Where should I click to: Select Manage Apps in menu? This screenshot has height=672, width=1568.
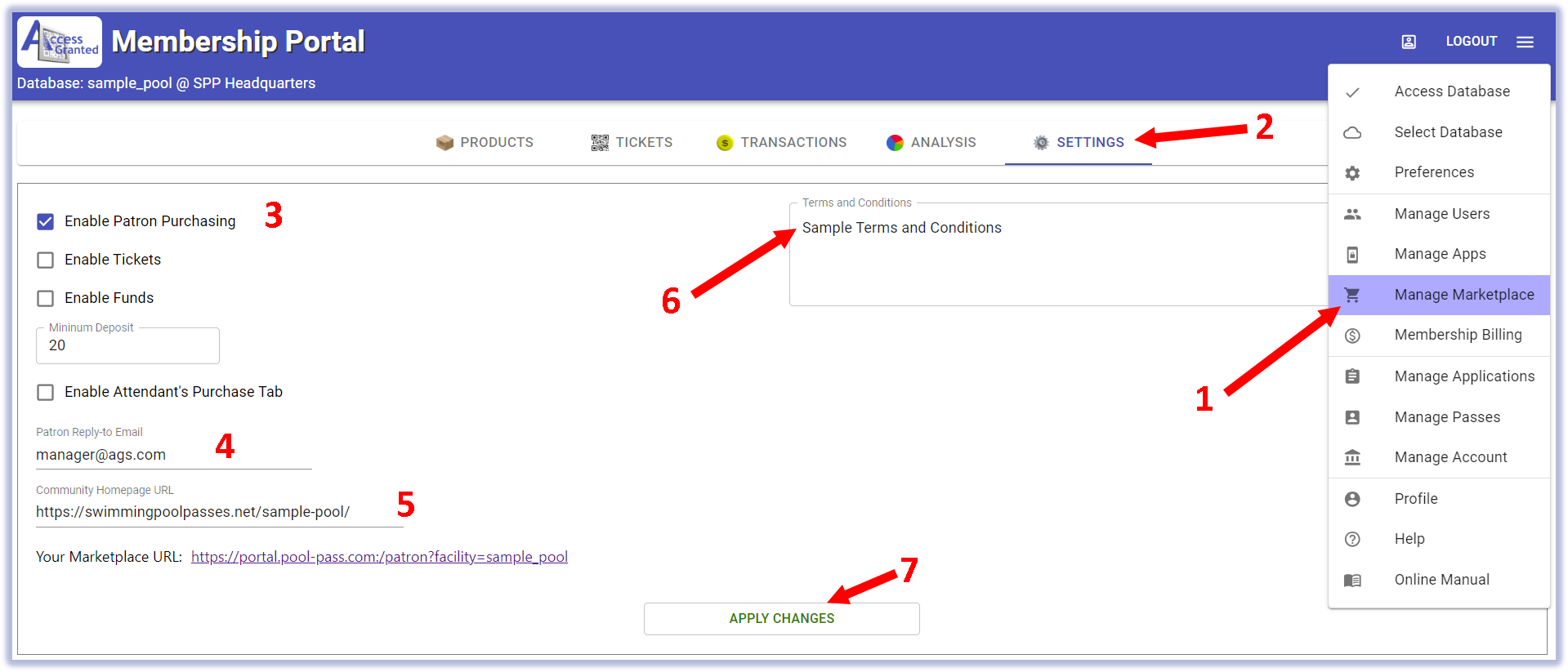1439,254
